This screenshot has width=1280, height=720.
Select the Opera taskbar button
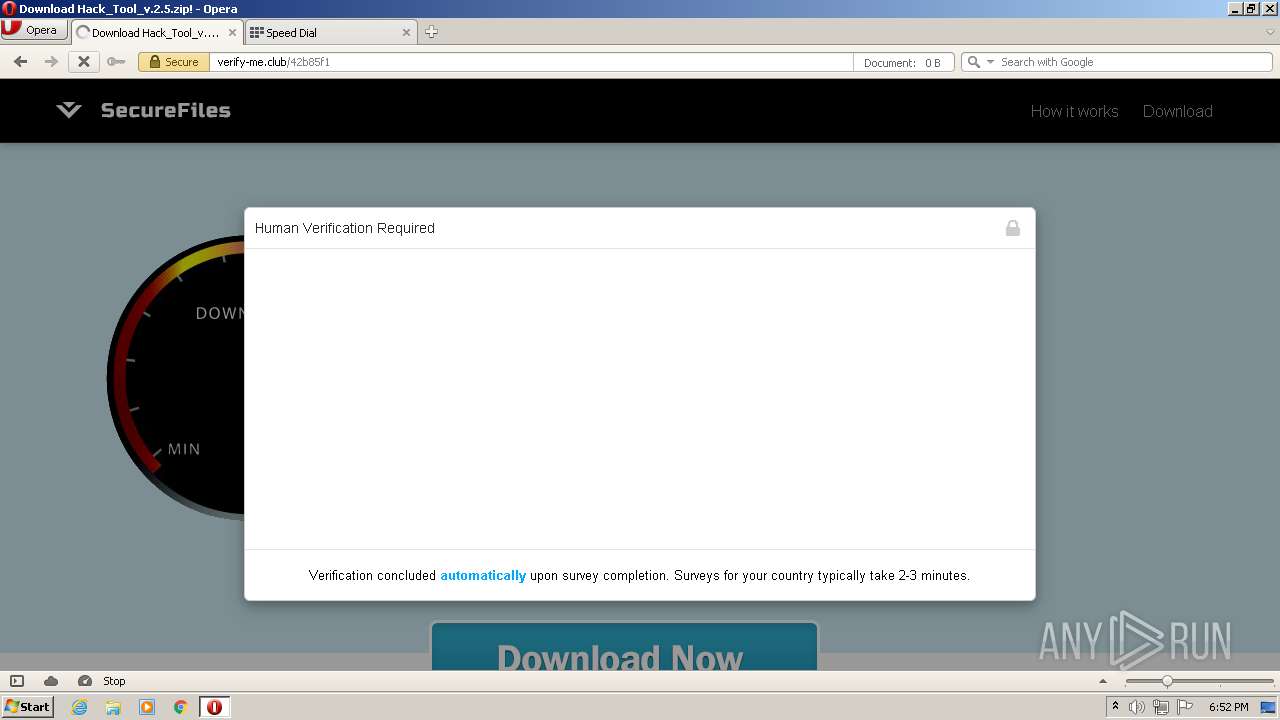(214, 707)
